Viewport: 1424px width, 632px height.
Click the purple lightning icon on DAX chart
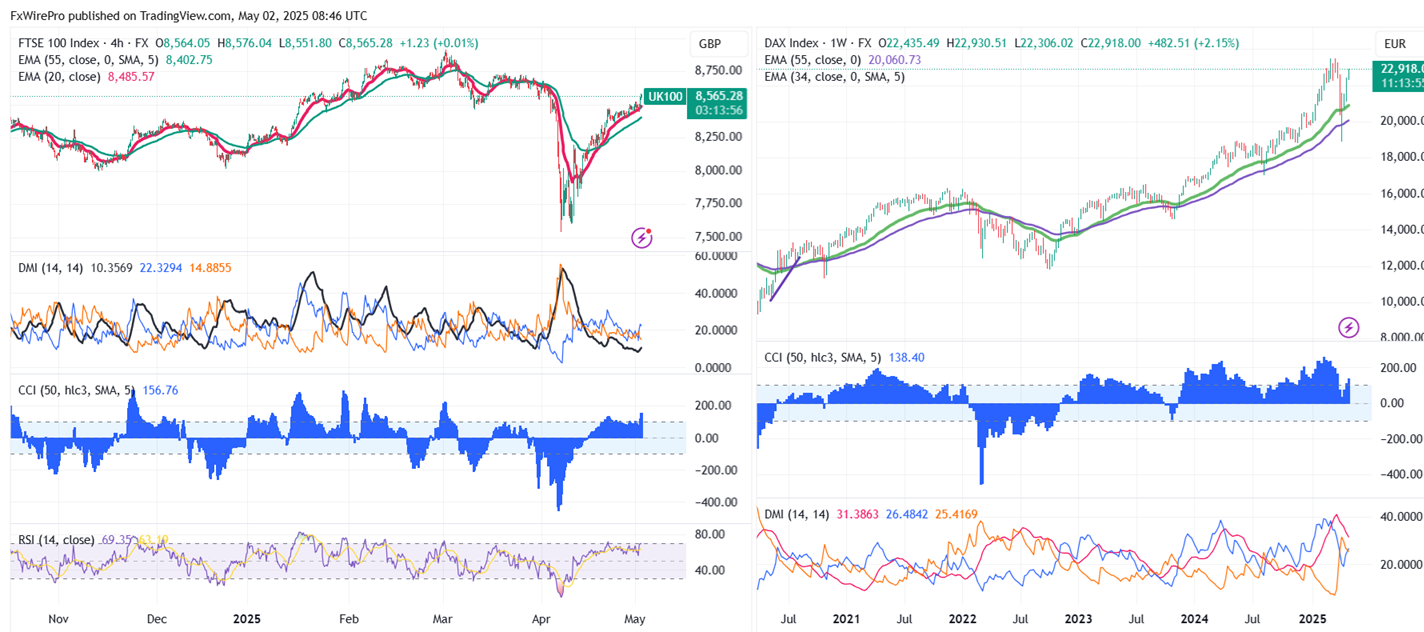click(x=1349, y=327)
